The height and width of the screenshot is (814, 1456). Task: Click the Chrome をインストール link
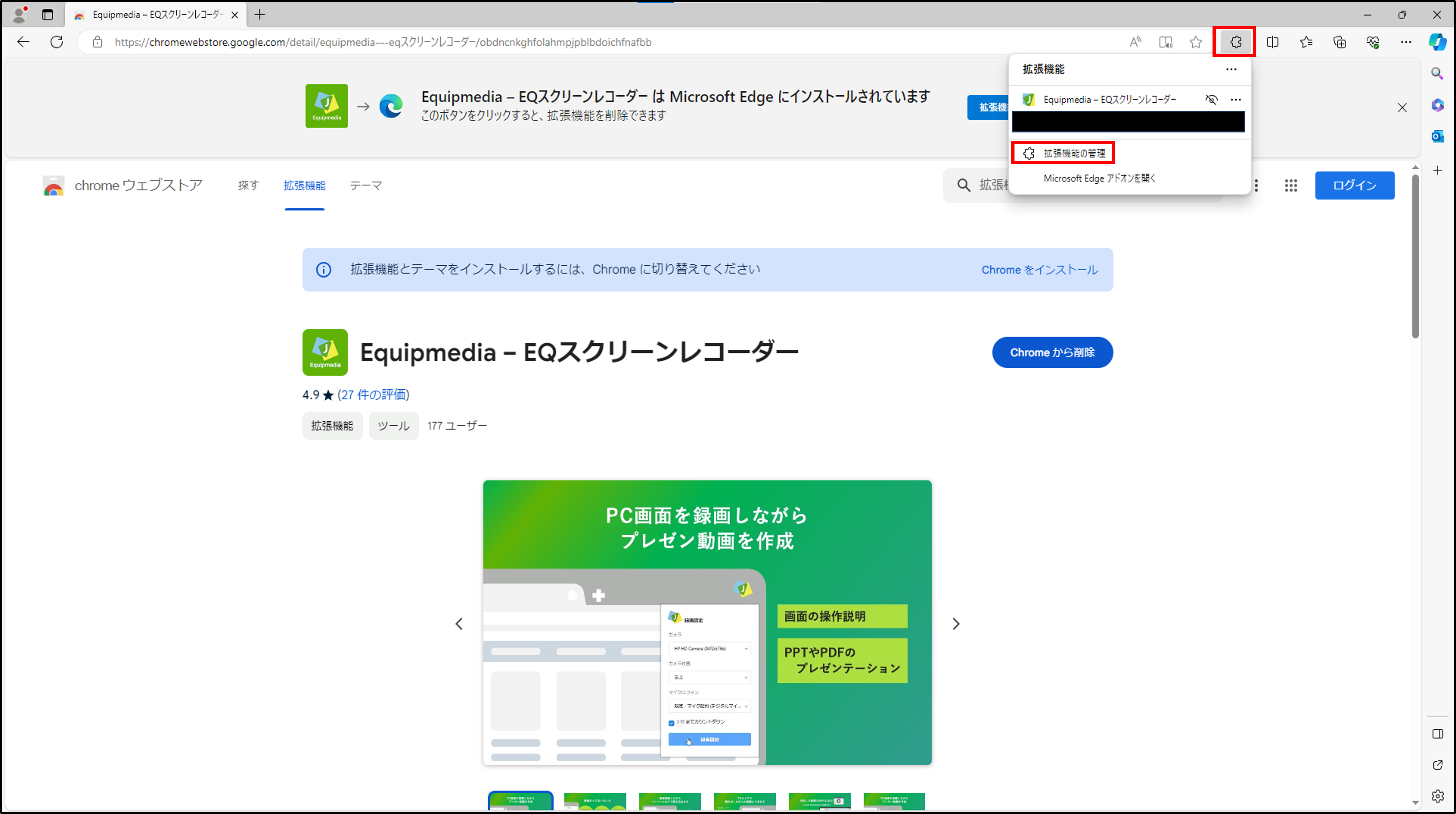[1039, 270]
